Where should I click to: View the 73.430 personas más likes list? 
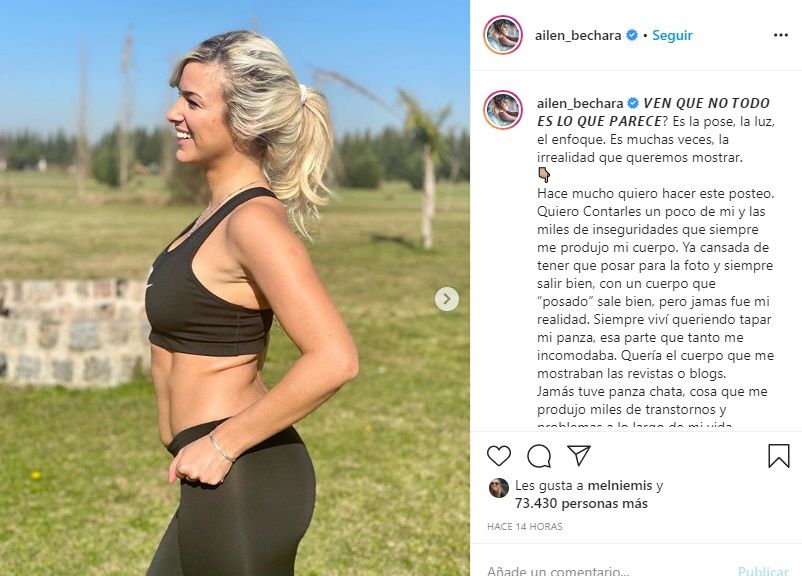[582, 503]
